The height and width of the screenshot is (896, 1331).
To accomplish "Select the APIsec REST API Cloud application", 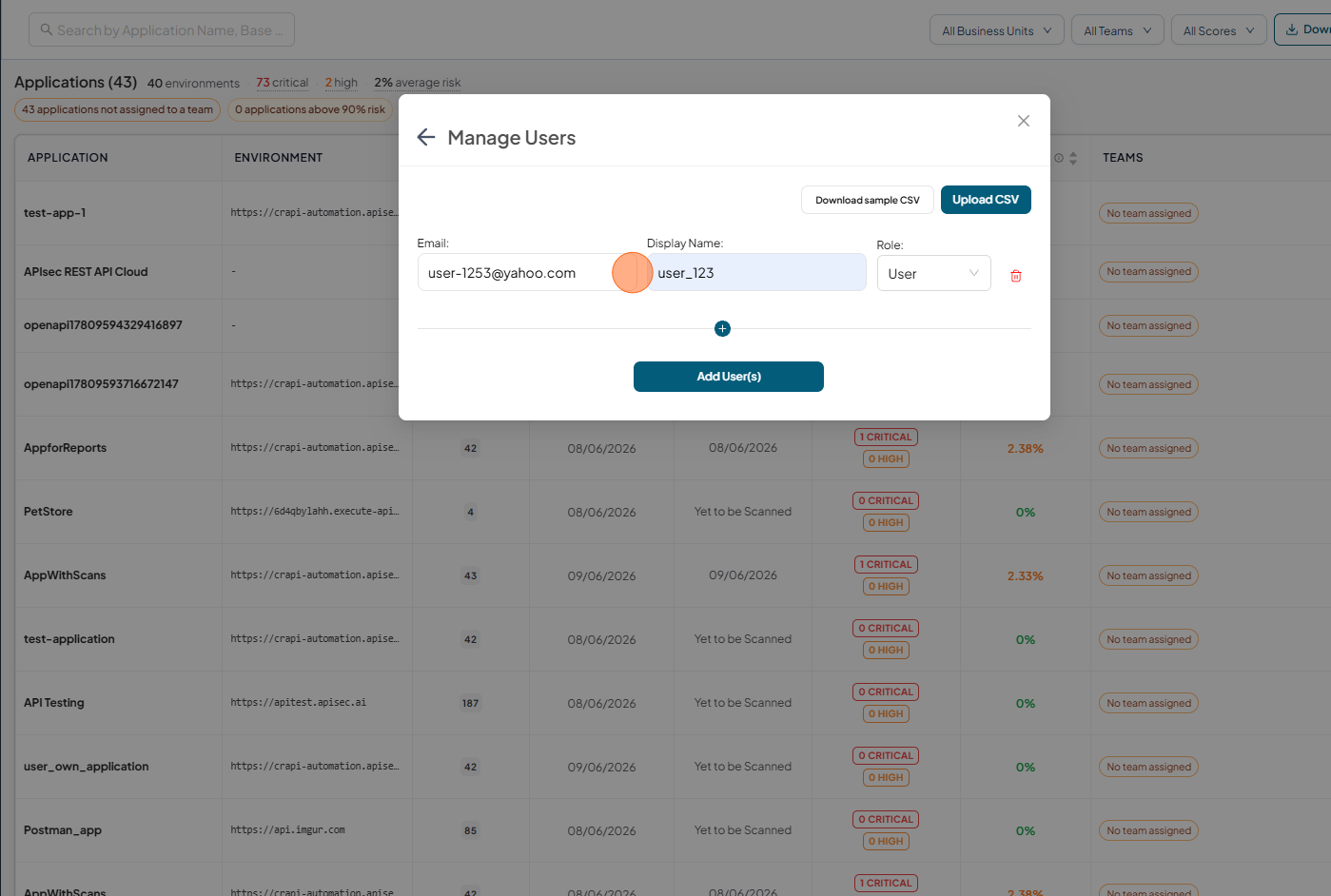I will [86, 272].
